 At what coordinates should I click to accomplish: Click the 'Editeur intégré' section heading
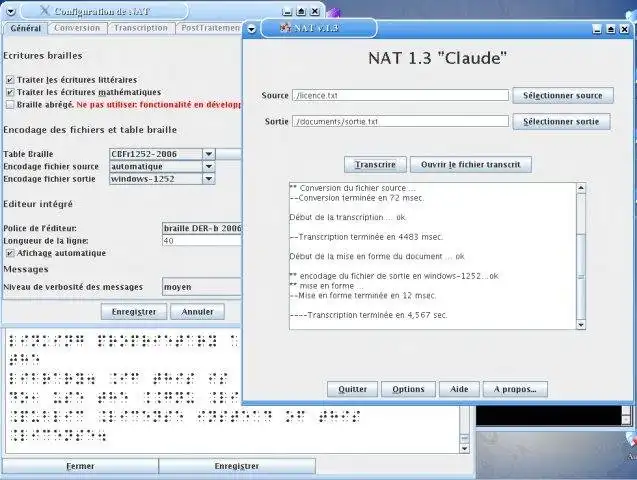(38, 204)
